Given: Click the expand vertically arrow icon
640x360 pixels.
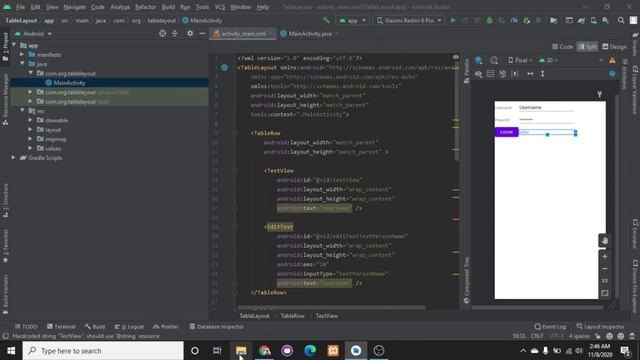Looking at the screenshot, I should [x=542, y=74].
